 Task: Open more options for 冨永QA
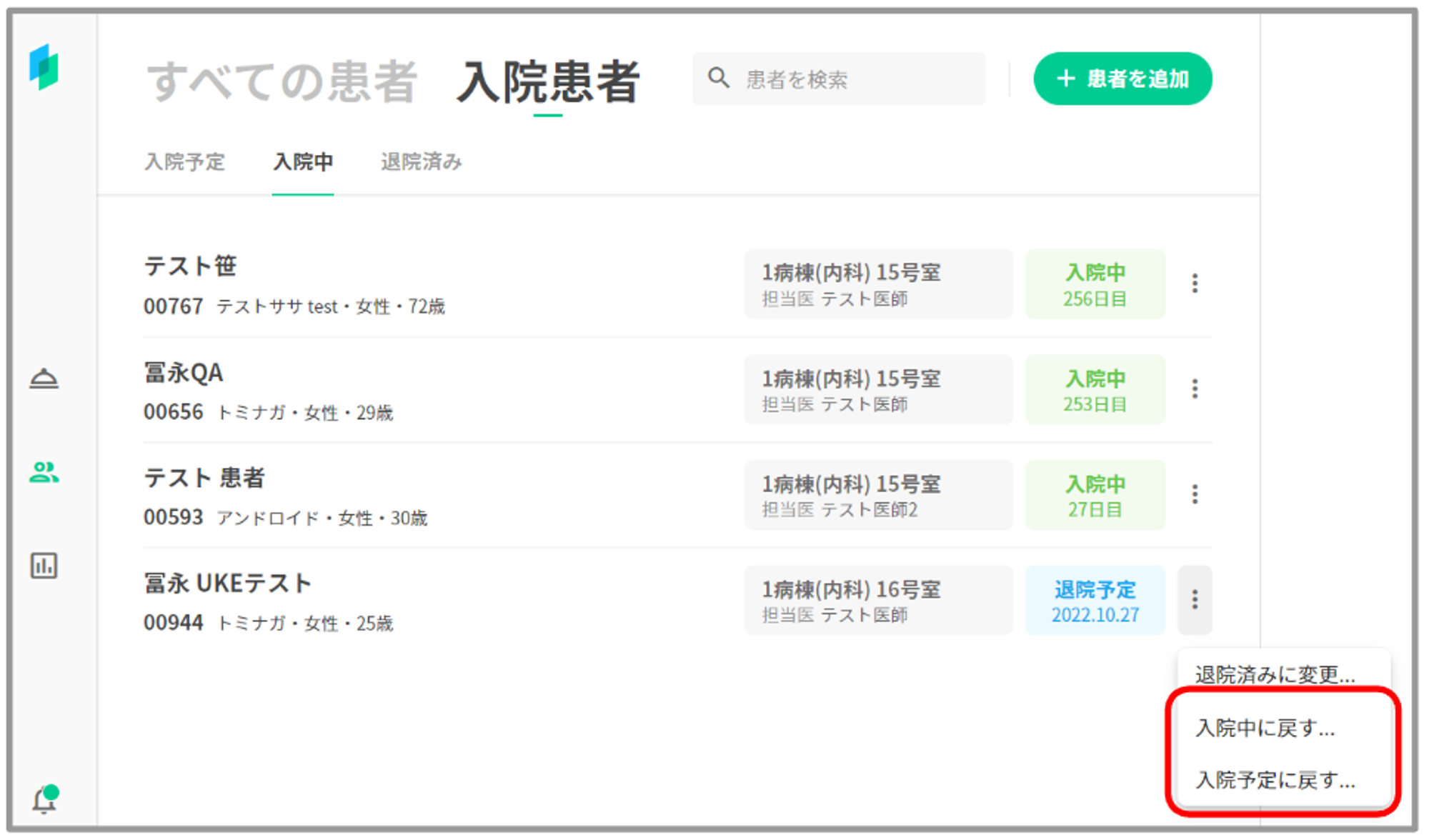(x=1195, y=389)
